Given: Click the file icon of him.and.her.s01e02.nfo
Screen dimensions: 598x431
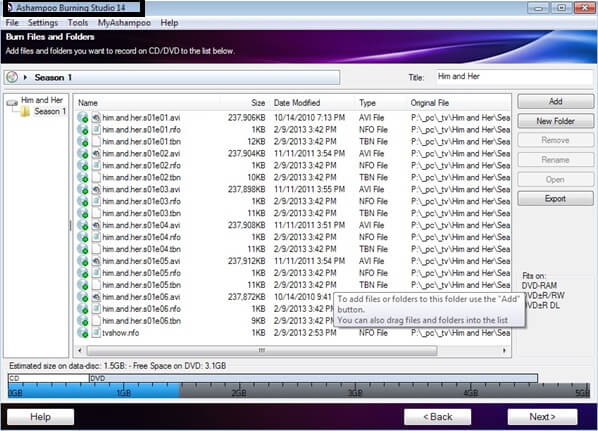Looking at the screenshot, I should tap(96, 165).
